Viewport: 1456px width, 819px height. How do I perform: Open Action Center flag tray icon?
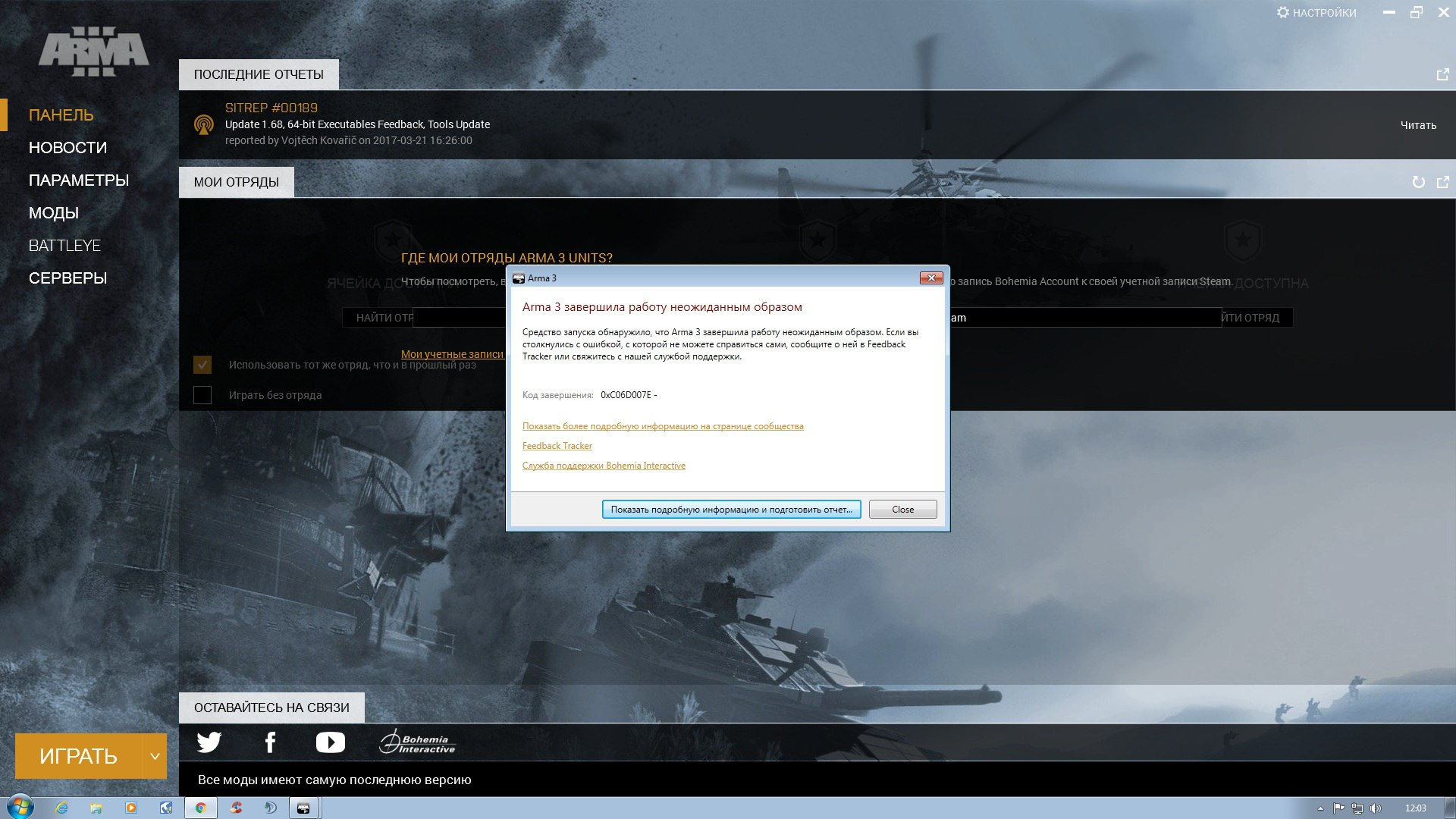[1339, 808]
